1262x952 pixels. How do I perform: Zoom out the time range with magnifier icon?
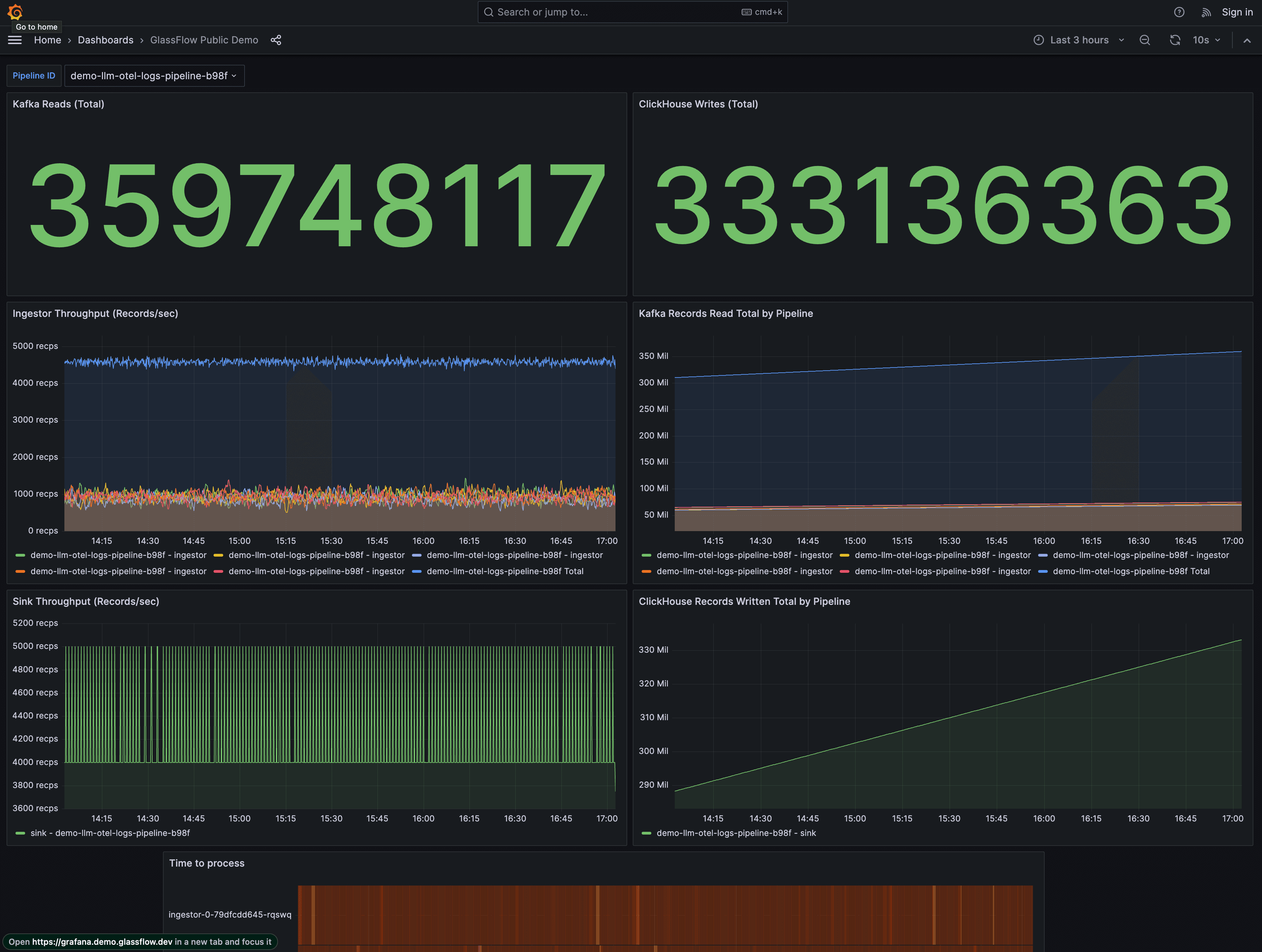(1145, 40)
